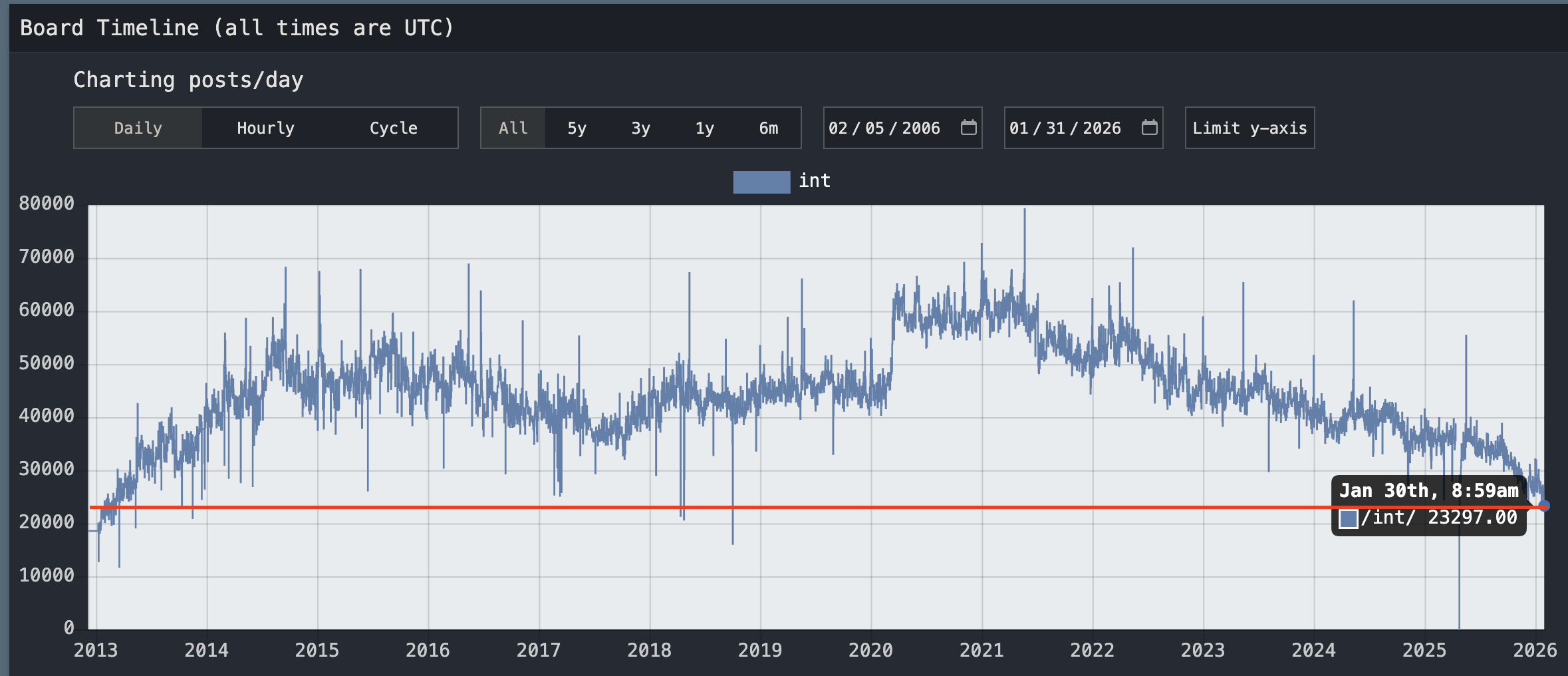Click the 10000 y-axis label
The width and height of the screenshot is (1568, 676).
(x=47, y=576)
